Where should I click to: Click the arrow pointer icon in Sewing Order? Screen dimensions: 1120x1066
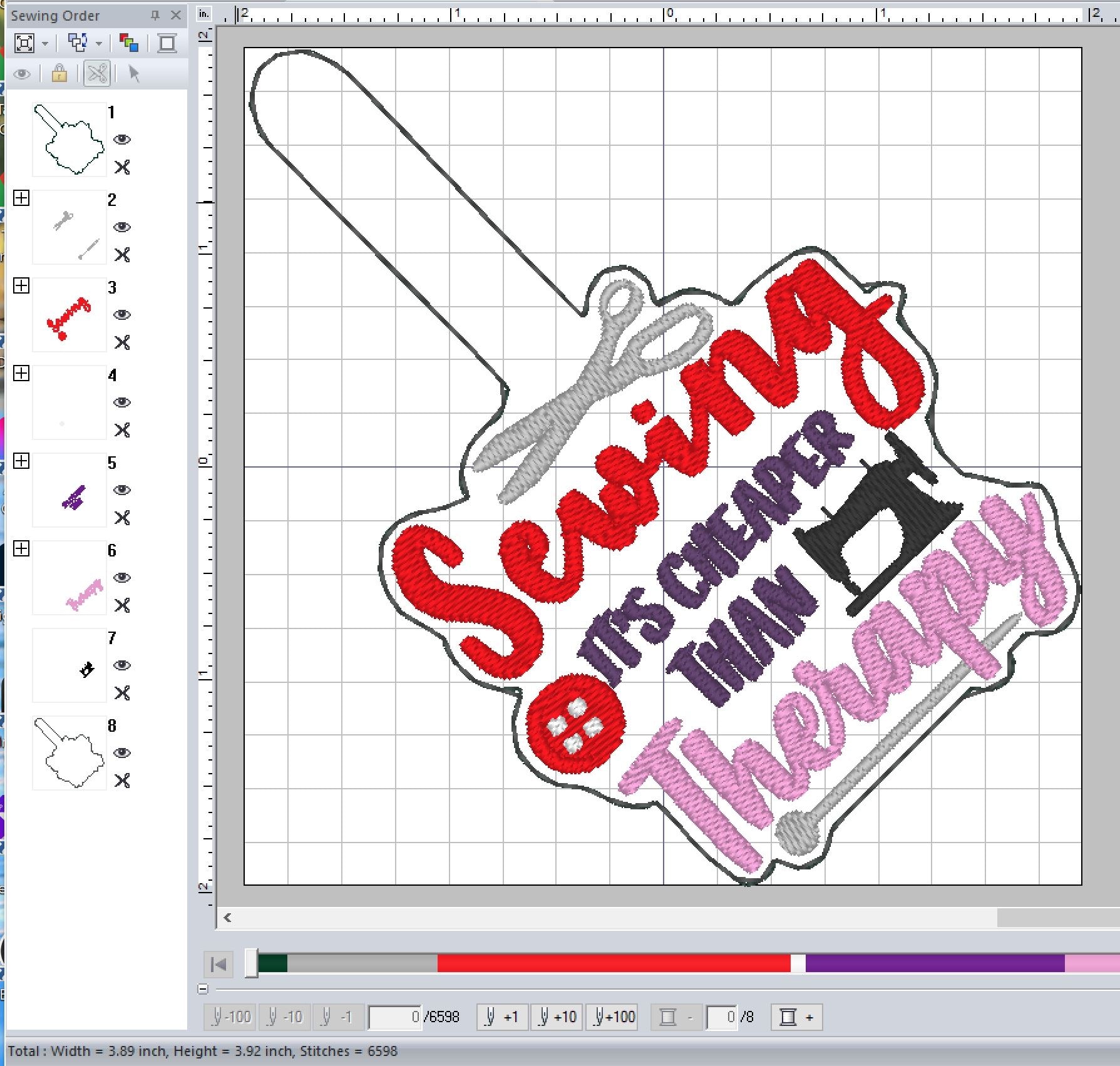[x=133, y=74]
